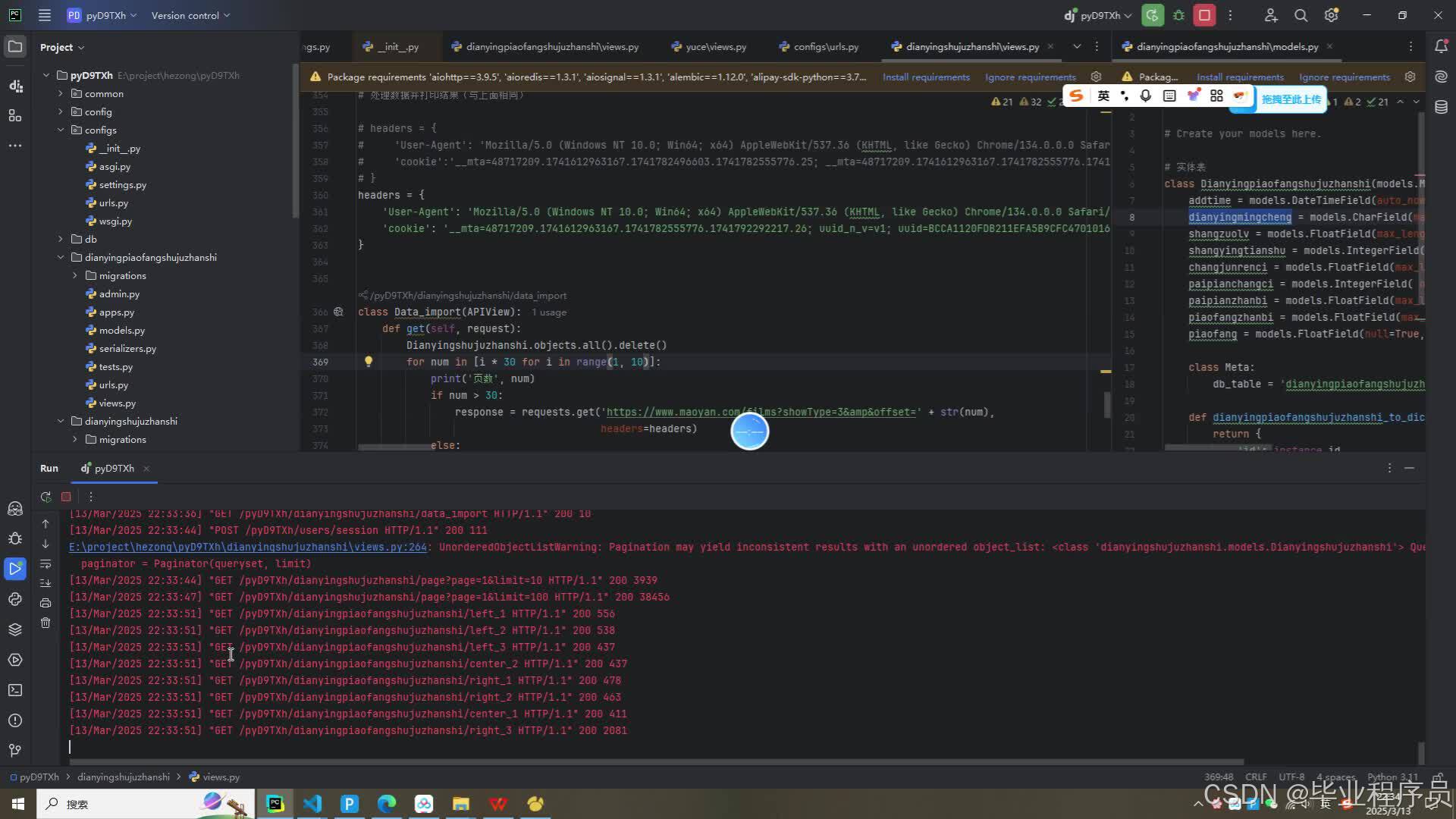Open the Version control dropdown

coord(190,15)
